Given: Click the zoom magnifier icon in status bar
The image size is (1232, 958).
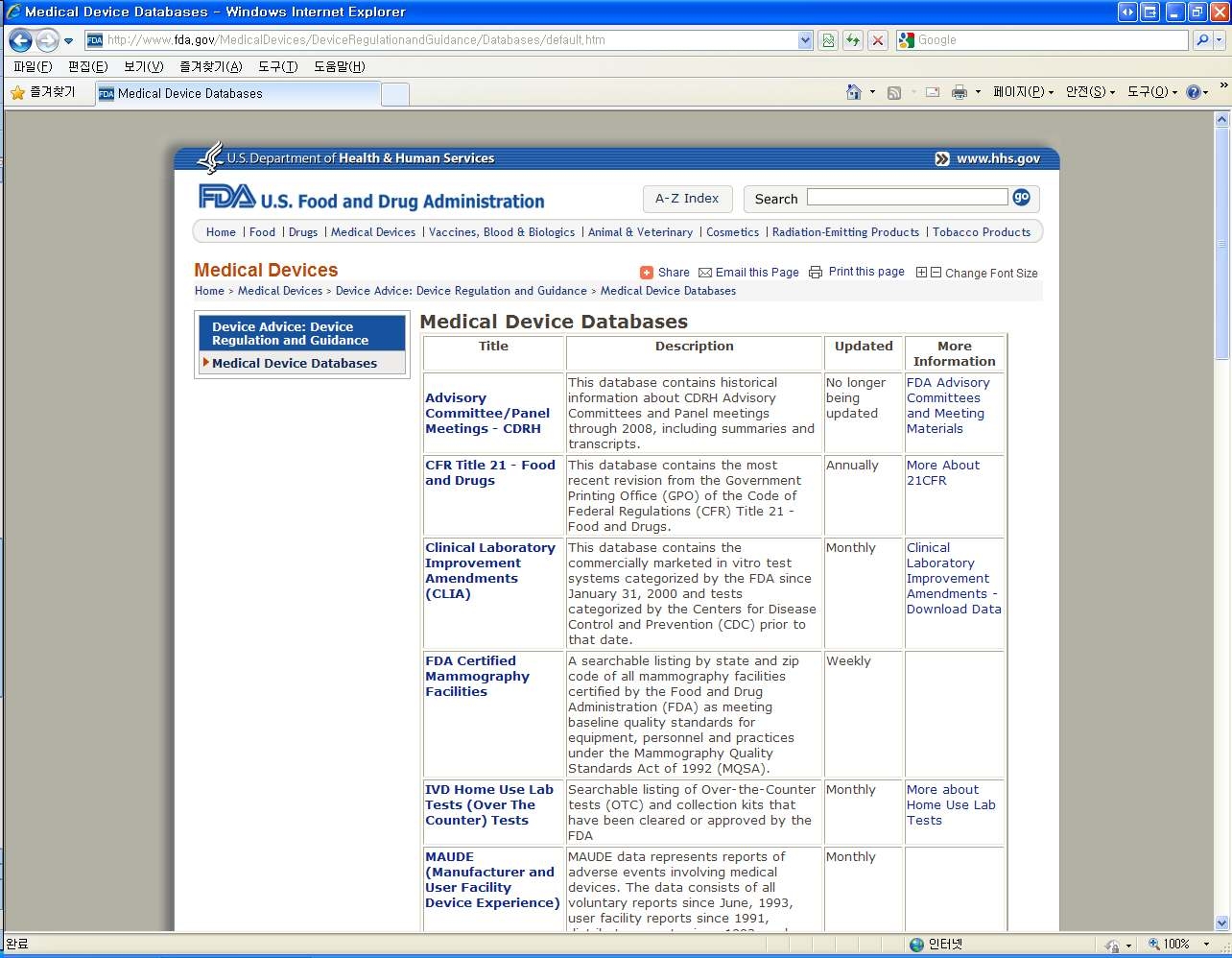Looking at the screenshot, I should click(1154, 945).
